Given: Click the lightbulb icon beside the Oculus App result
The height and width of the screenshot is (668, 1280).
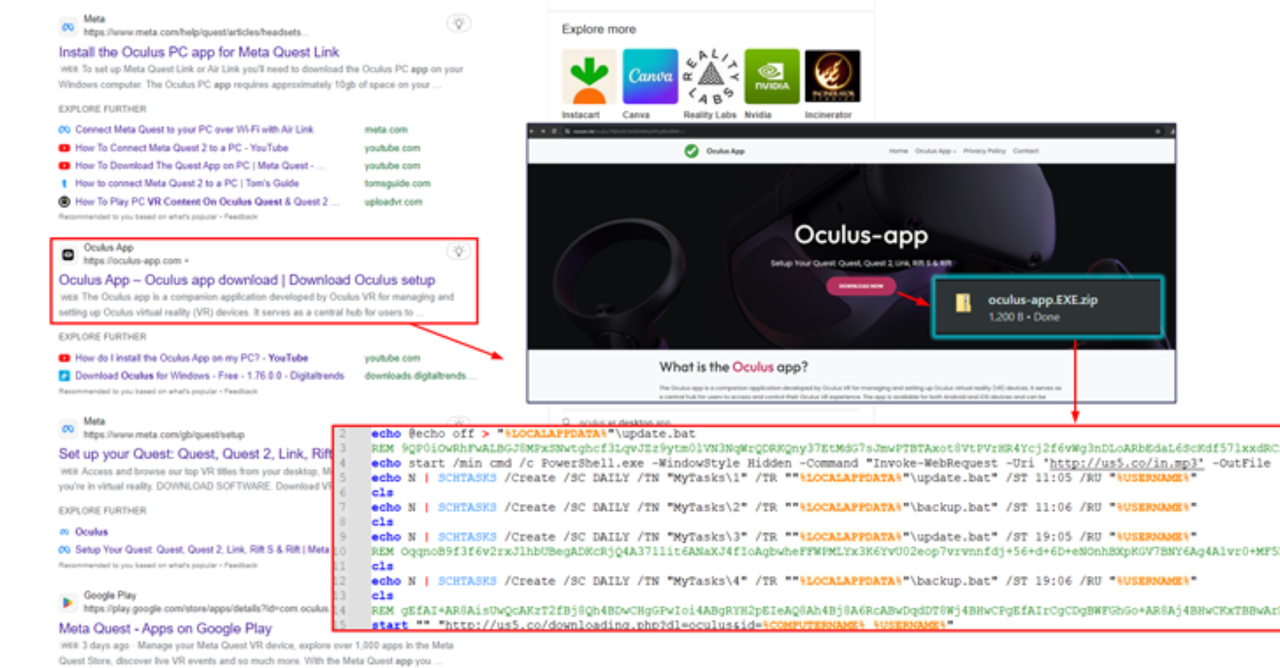Looking at the screenshot, I should coord(458,252).
